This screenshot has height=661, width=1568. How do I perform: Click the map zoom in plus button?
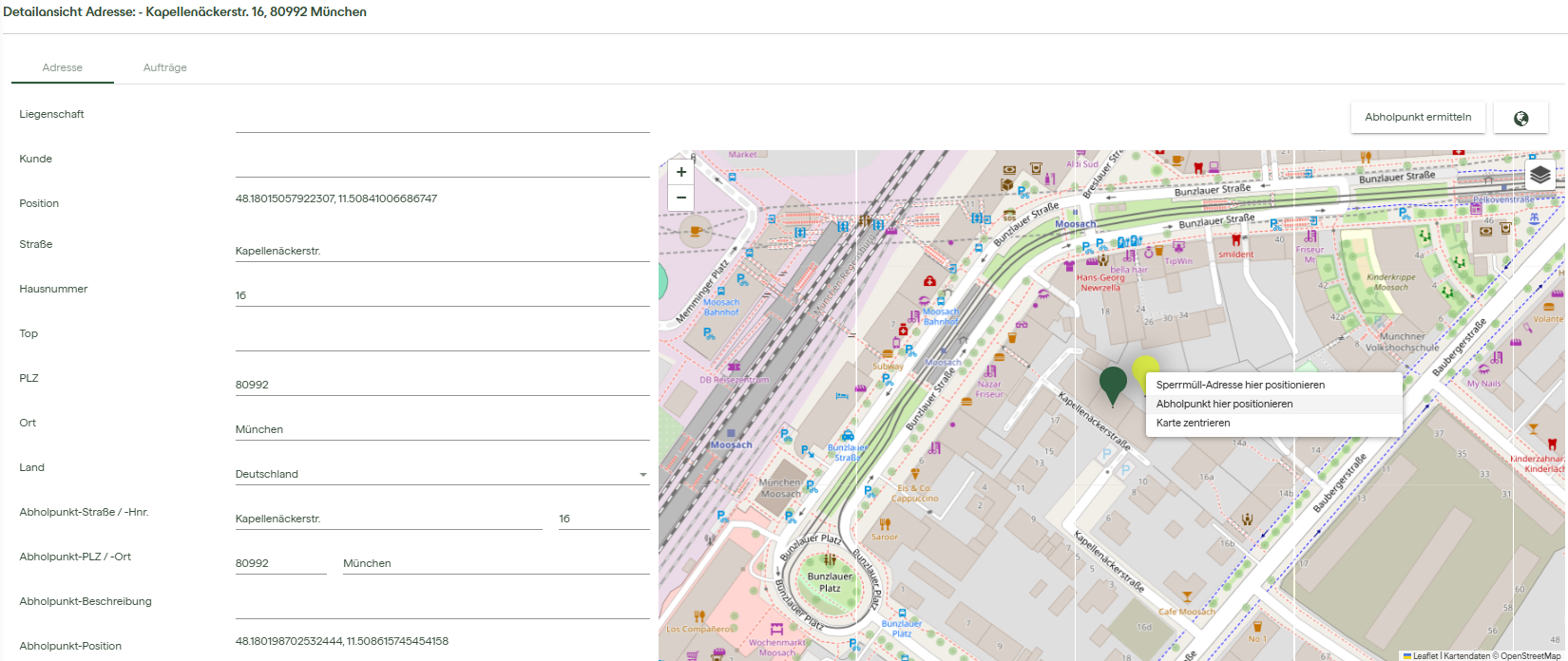[680, 173]
